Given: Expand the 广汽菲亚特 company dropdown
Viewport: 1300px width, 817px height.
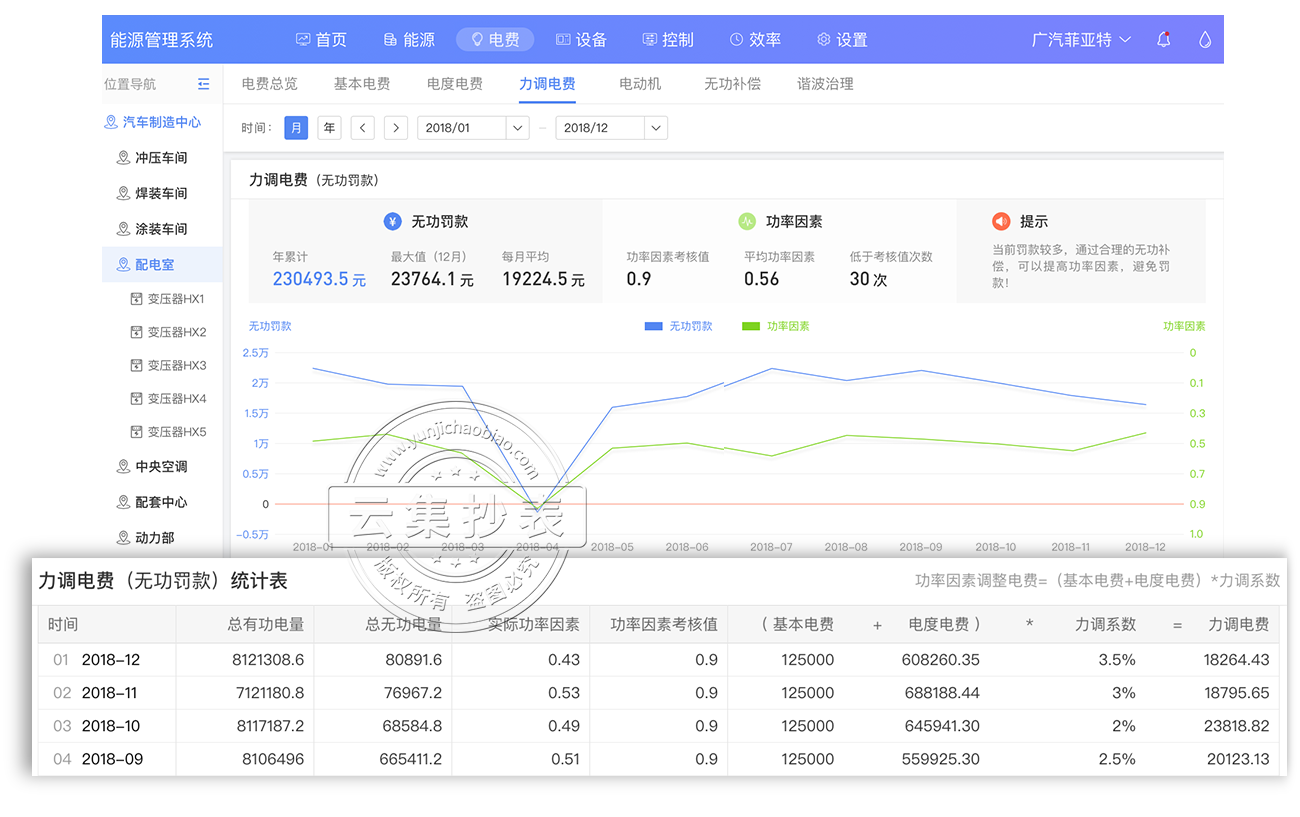Looking at the screenshot, I should 1081,40.
